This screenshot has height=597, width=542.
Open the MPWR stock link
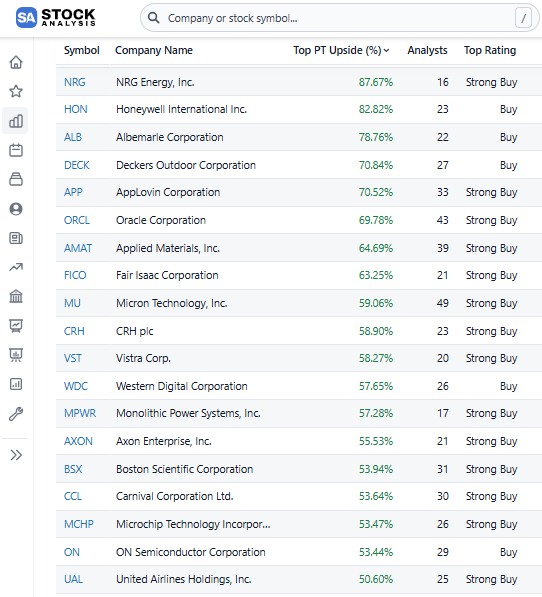pos(80,413)
